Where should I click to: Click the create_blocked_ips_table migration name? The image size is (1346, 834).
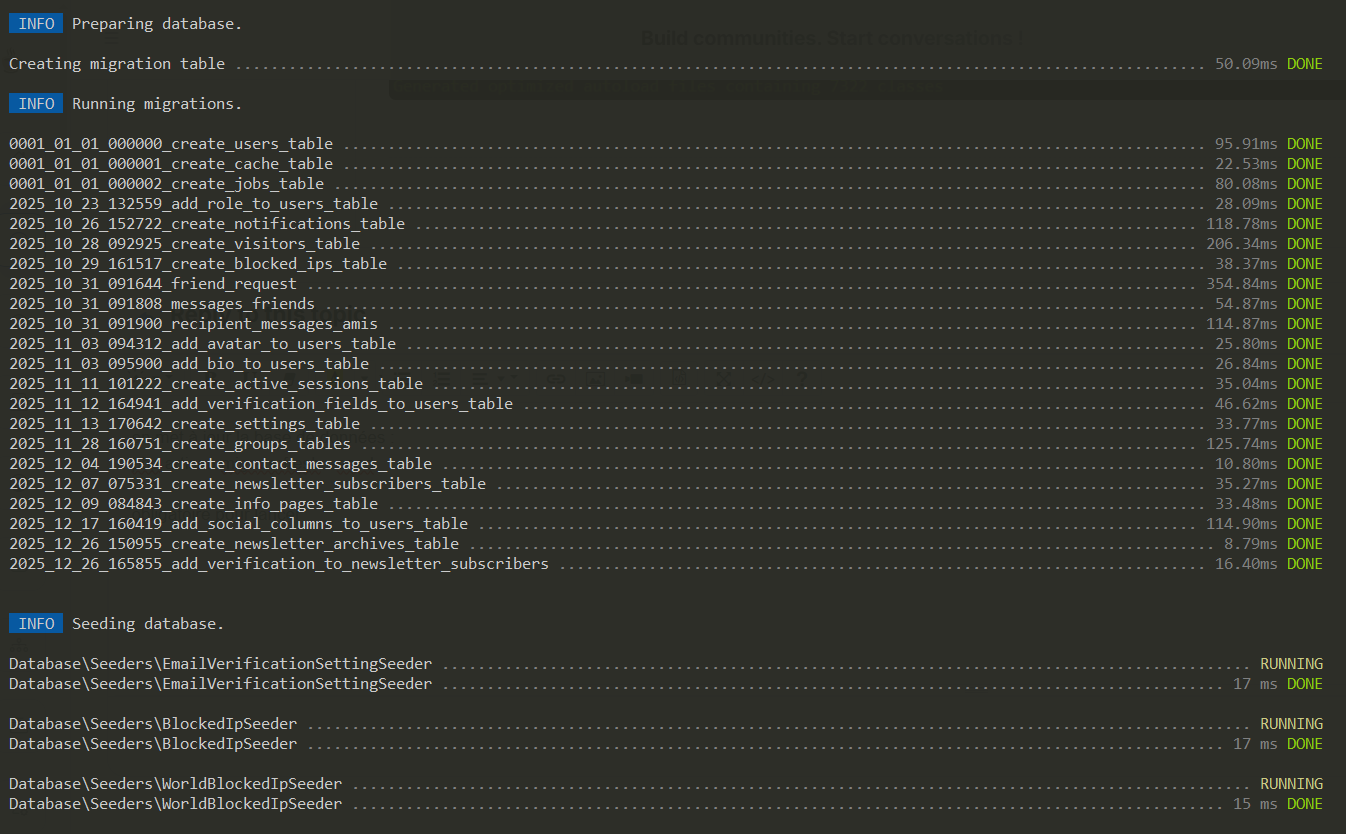(198, 264)
